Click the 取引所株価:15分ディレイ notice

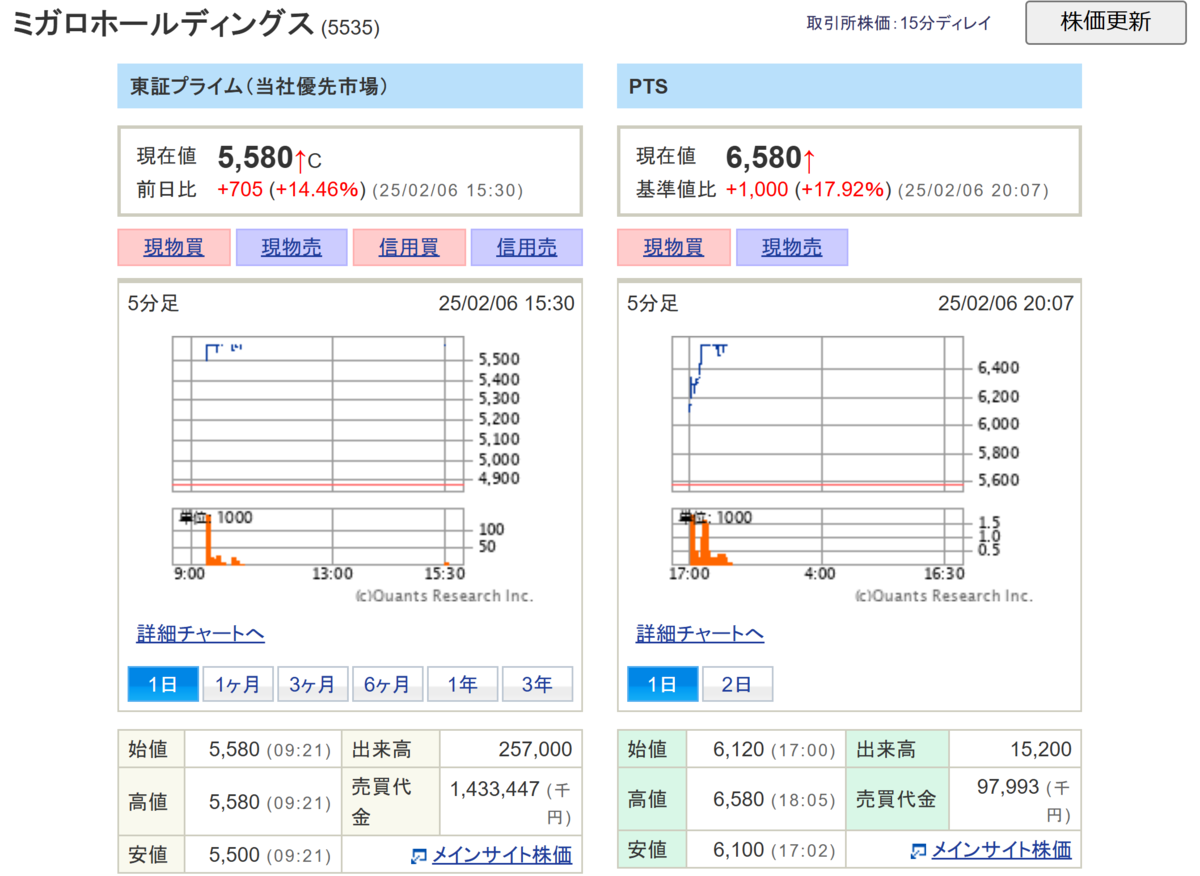(899, 24)
